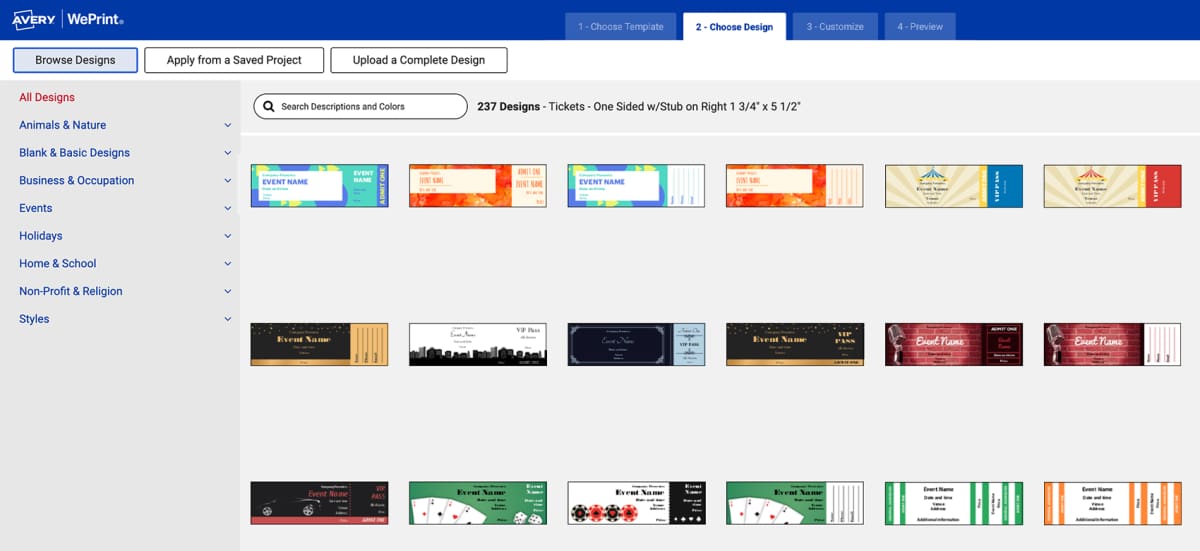Click the Avery WePrint logo
This screenshot has height=551, width=1200.
click(x=68, y=19)
